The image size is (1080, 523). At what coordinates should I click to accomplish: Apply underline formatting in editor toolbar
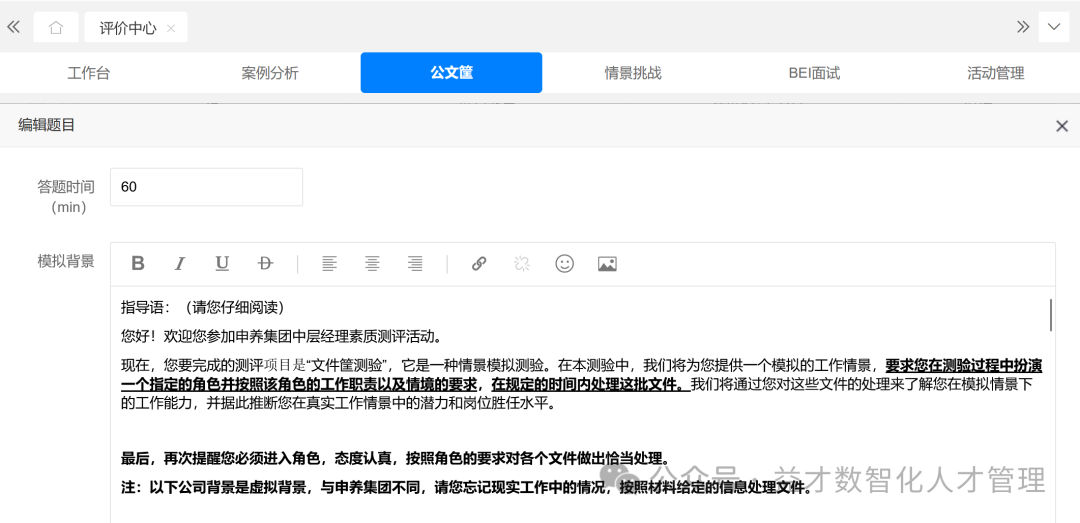pyautogui.click(x=222, y=263)
